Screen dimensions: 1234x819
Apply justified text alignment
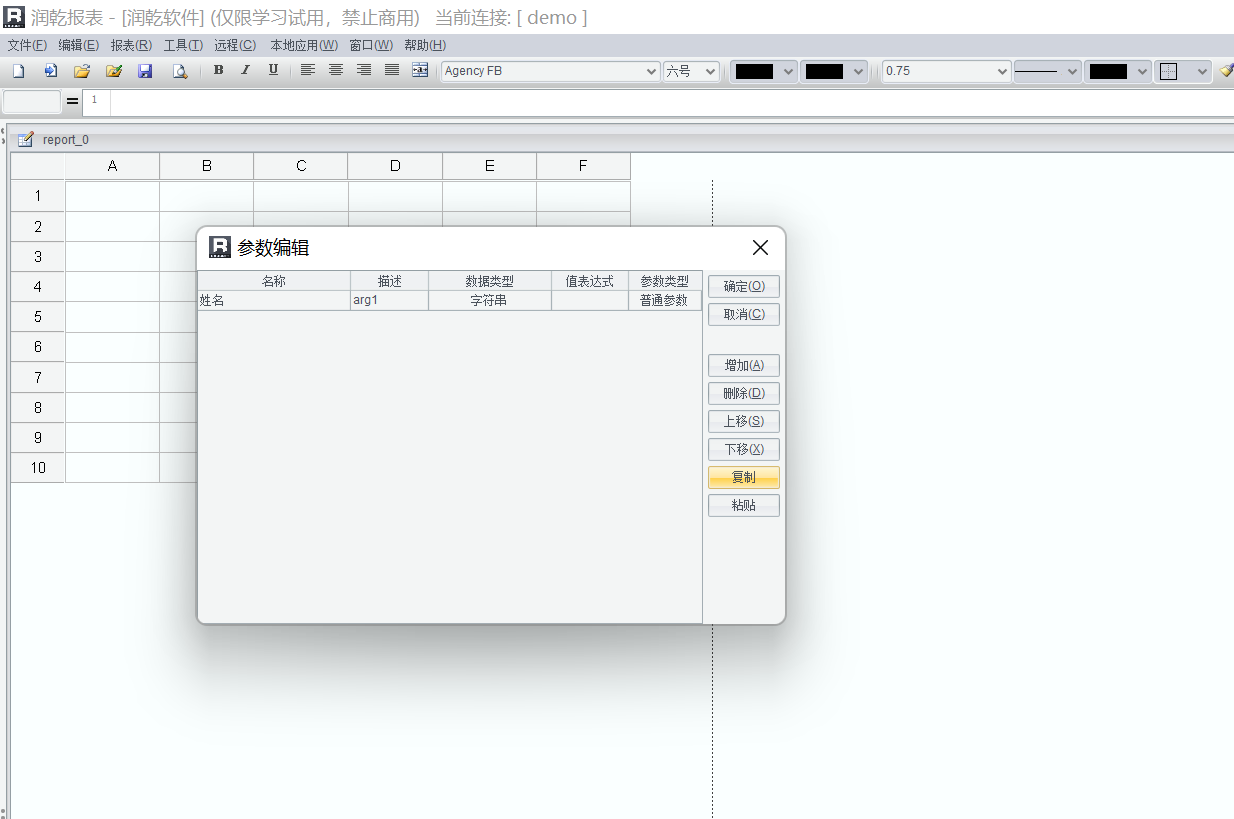pos(392,70)
